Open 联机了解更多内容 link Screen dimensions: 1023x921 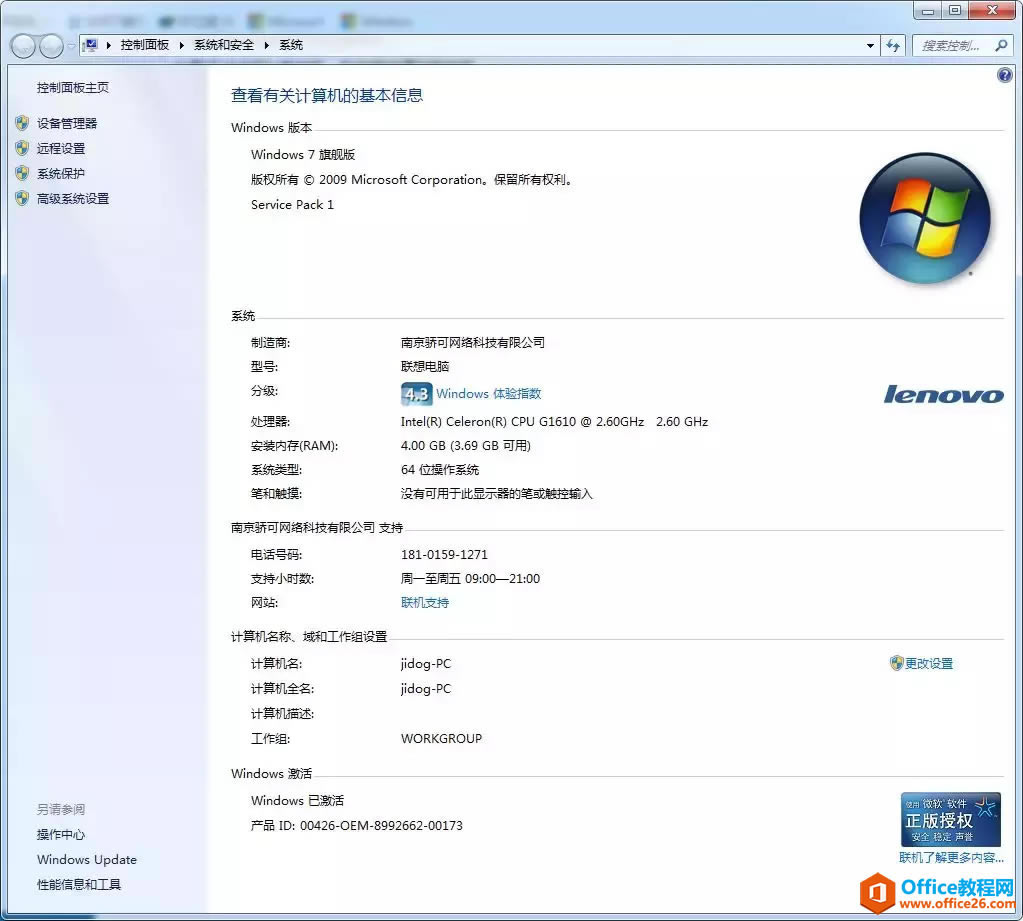point(951,858)
